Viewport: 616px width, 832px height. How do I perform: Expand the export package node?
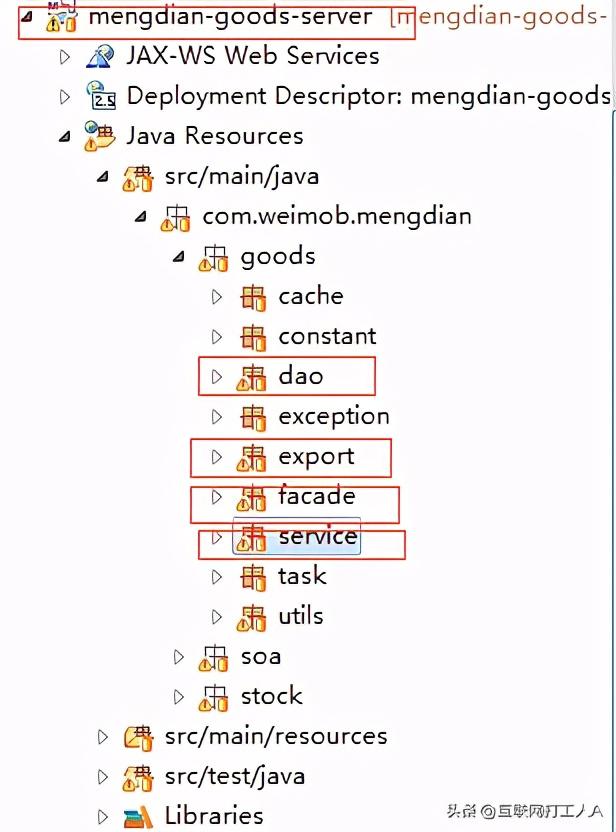tap(217, 457)
